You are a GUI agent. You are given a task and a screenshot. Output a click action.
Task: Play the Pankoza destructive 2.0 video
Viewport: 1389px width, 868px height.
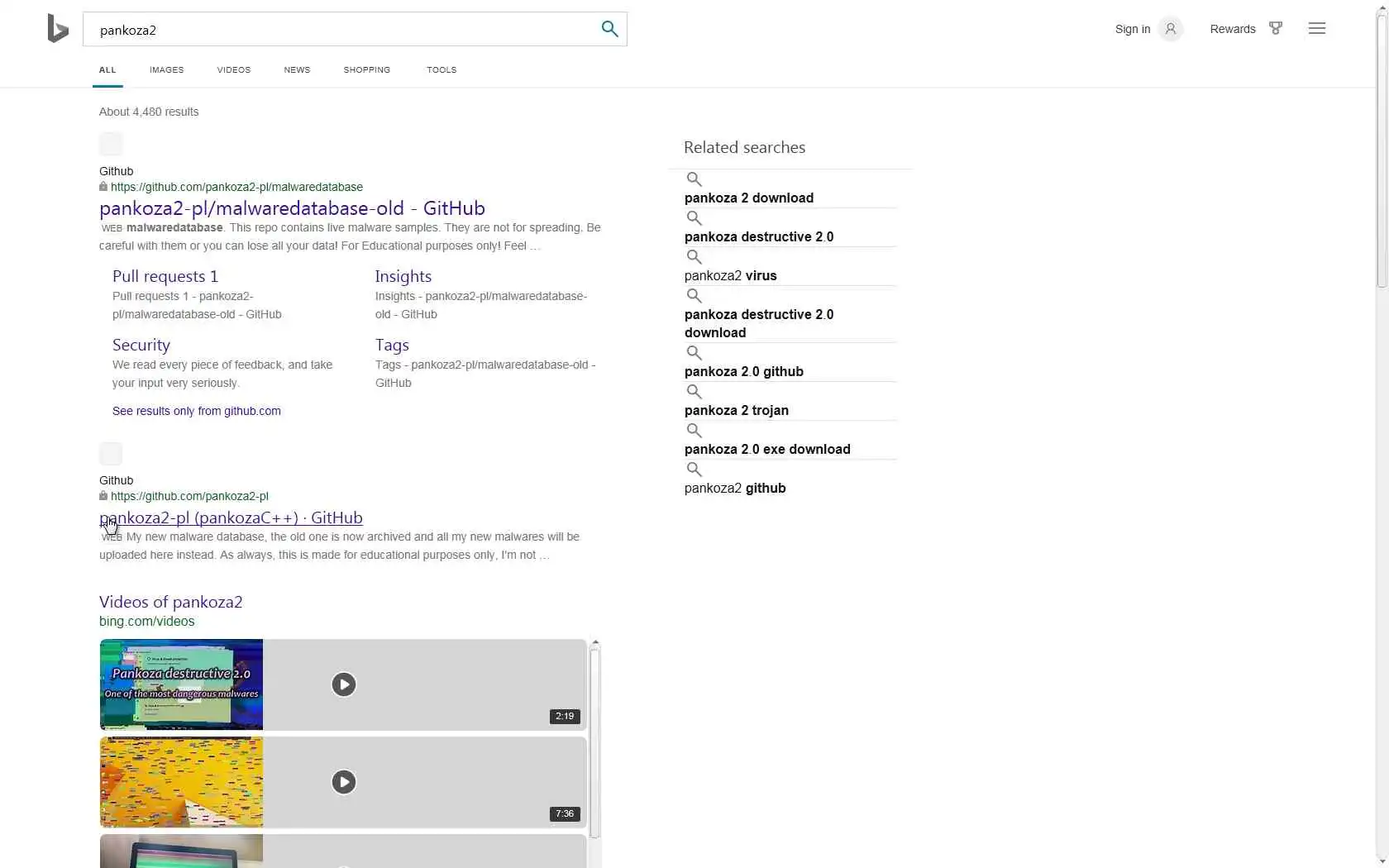point(343,684)
